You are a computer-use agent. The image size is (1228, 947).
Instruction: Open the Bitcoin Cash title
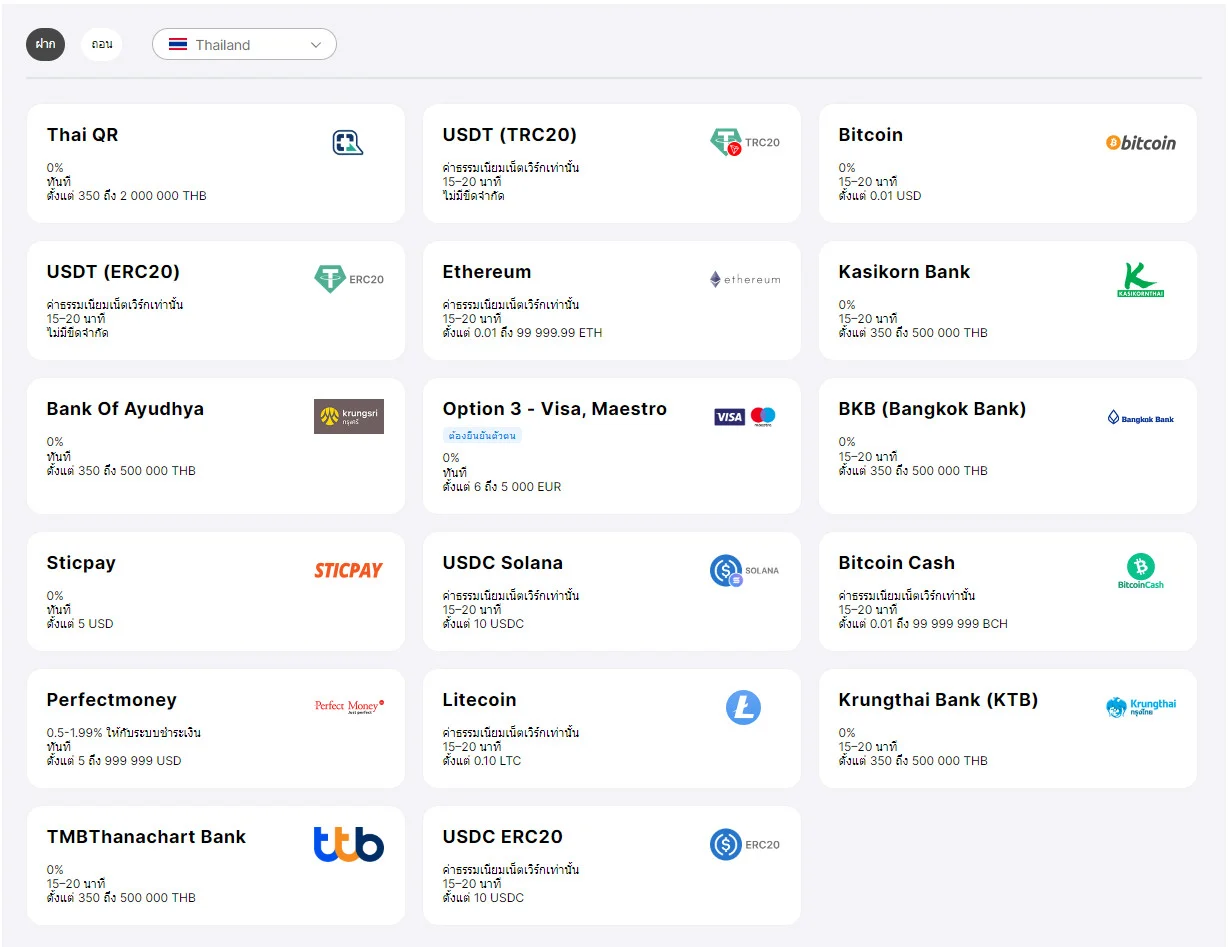[x=897, y=563]
